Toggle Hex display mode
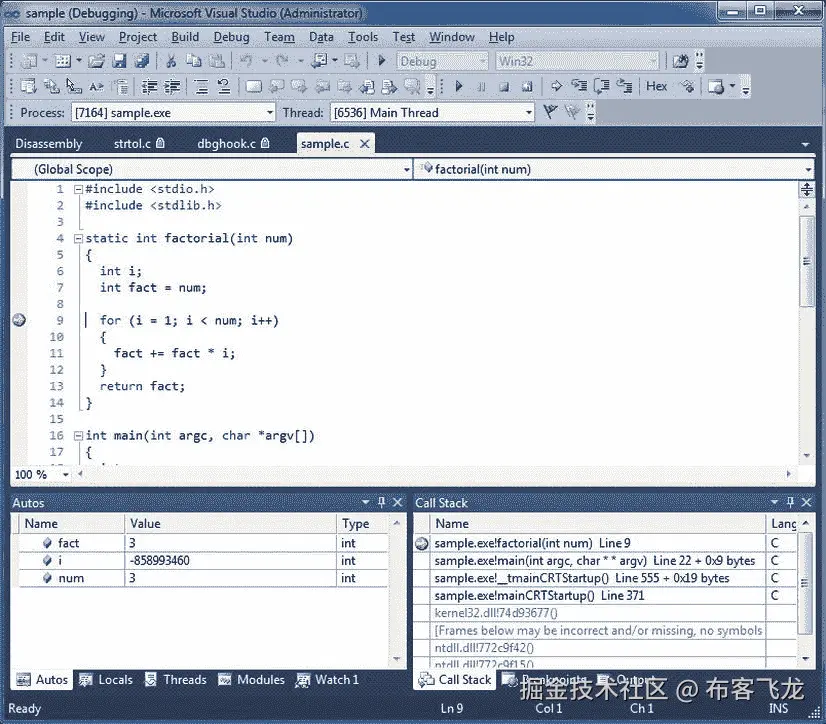The width and height of the screenshot is (826, 724). (656, 86)
